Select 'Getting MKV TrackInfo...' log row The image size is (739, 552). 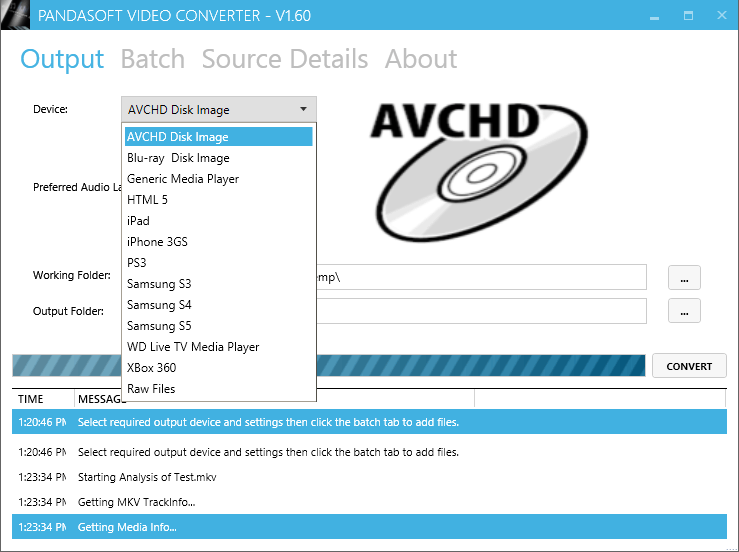click(x=369, y=502)
